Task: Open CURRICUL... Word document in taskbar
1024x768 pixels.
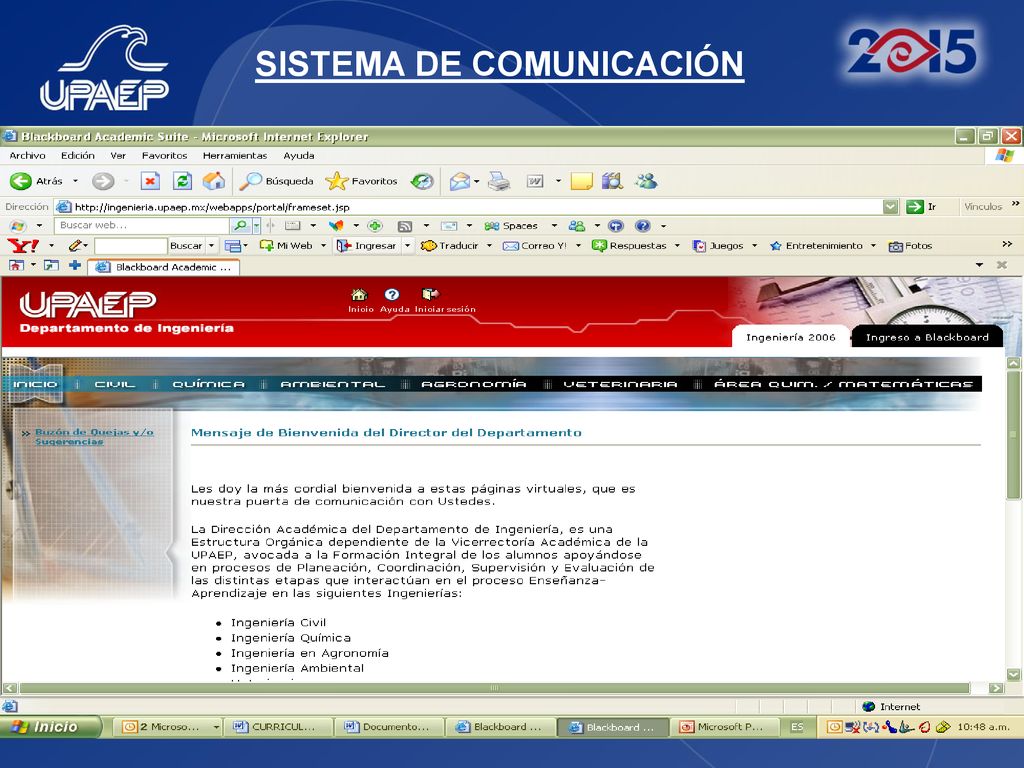Action: [x=278, y=727]
